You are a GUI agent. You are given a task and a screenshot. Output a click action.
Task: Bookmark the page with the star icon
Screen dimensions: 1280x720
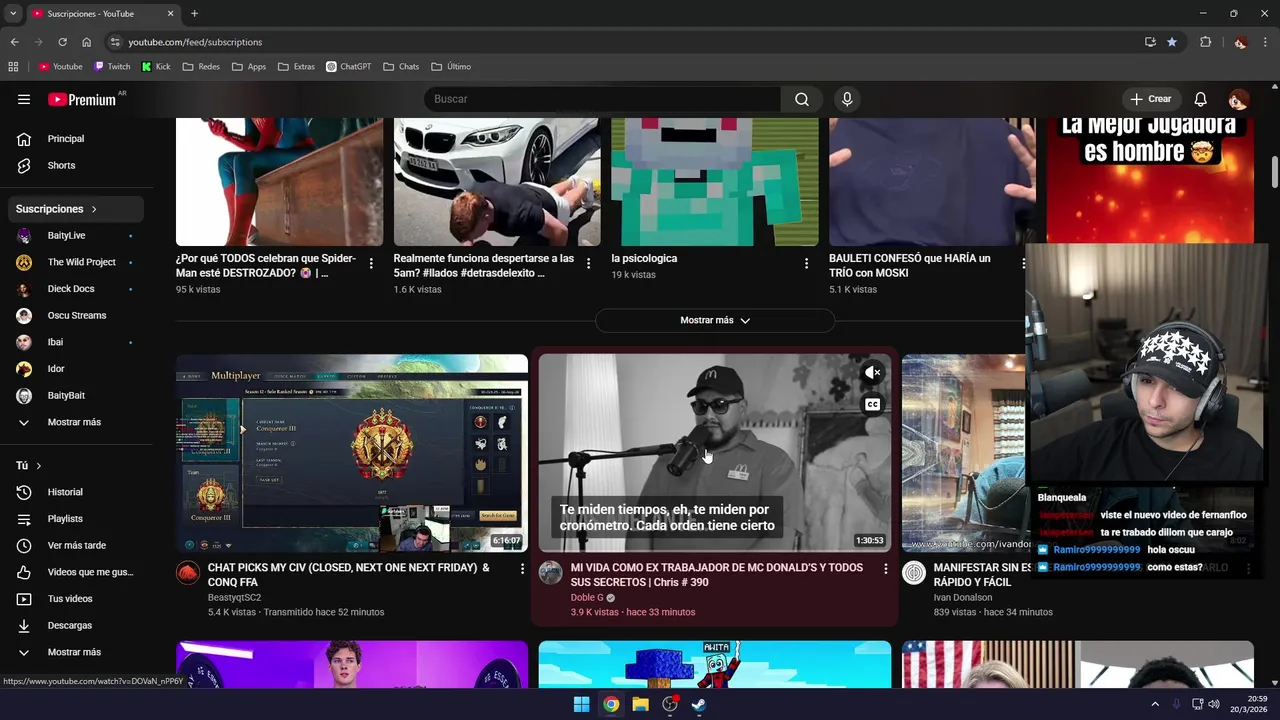(x=1172, y=42)
